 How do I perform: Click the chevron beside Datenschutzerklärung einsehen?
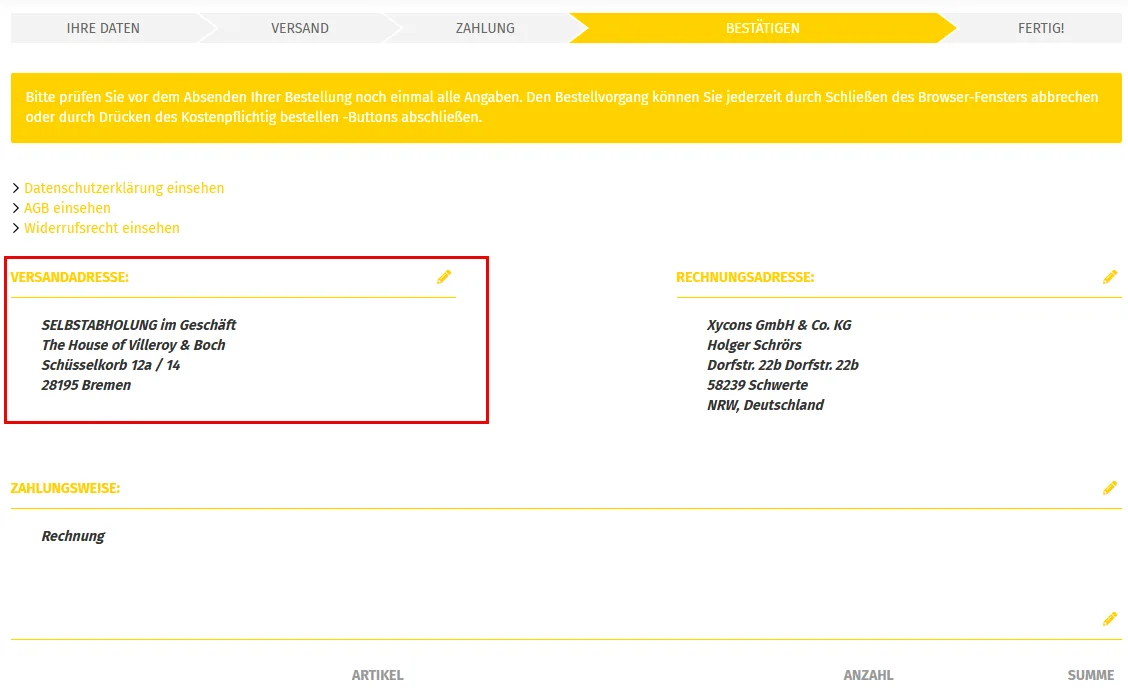click(x=16, y=188)
